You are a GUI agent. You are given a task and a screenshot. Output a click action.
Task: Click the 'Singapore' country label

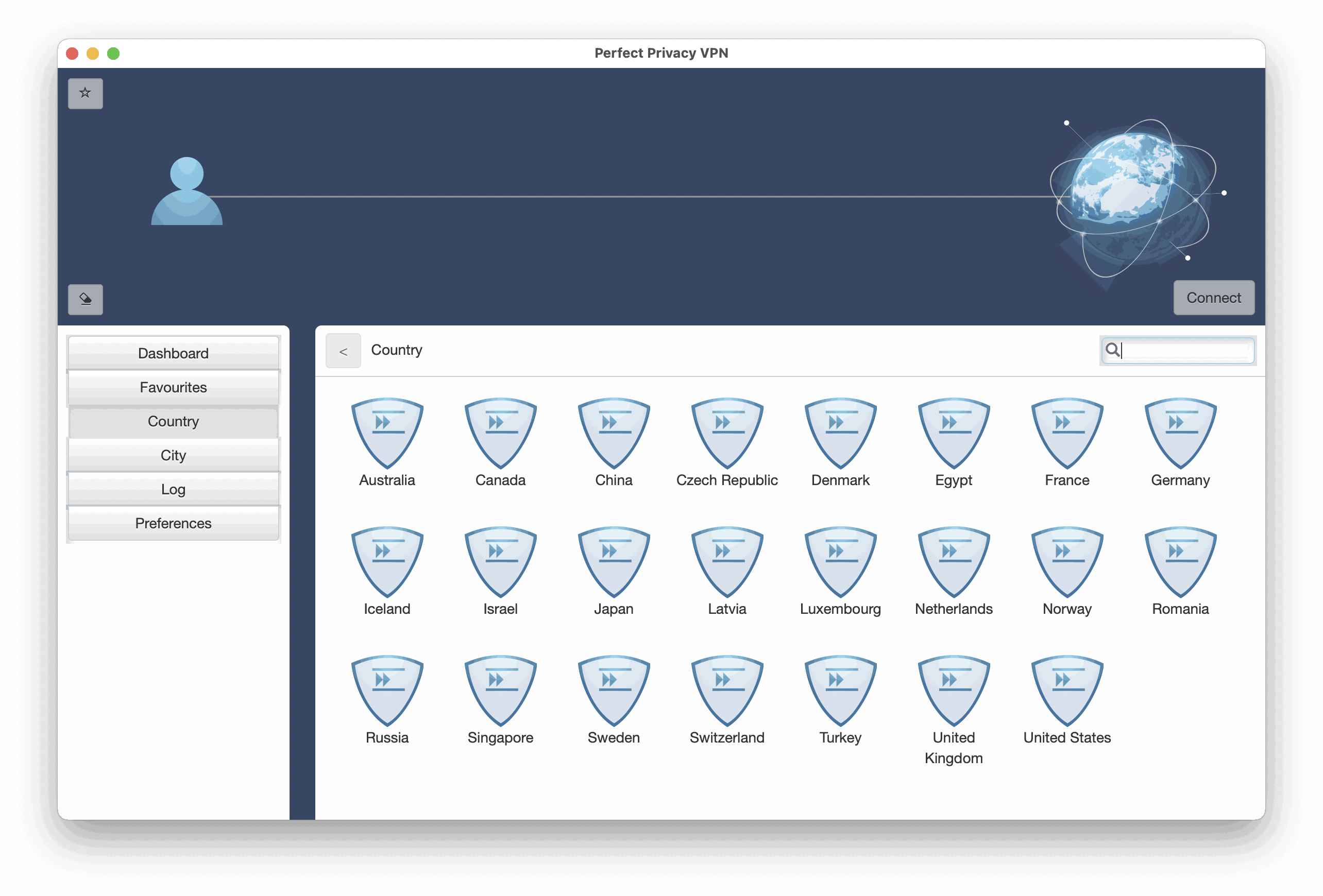(x=500, y=738)
